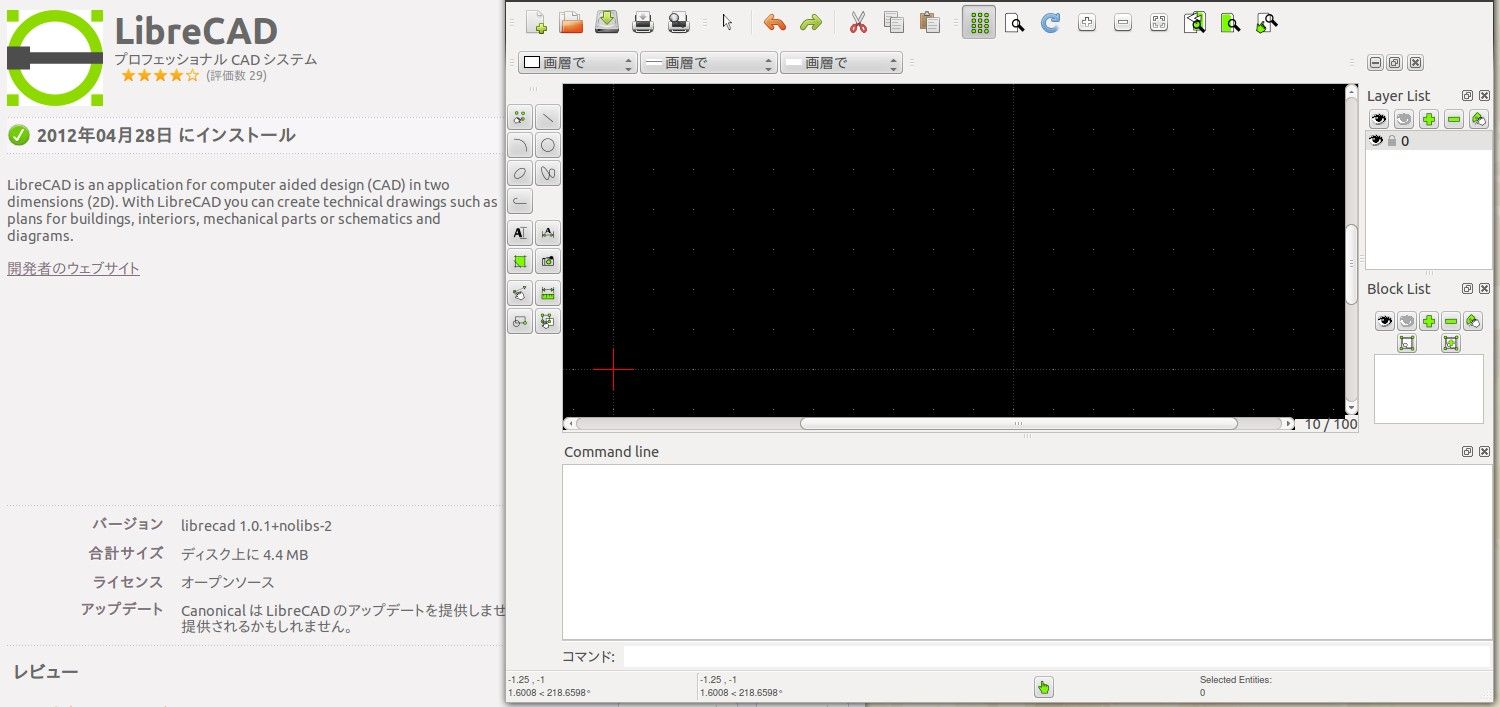Screen dimensions: 1500x707
Task: Activate the selection pointer tool
Action: [x=727, y=22]
